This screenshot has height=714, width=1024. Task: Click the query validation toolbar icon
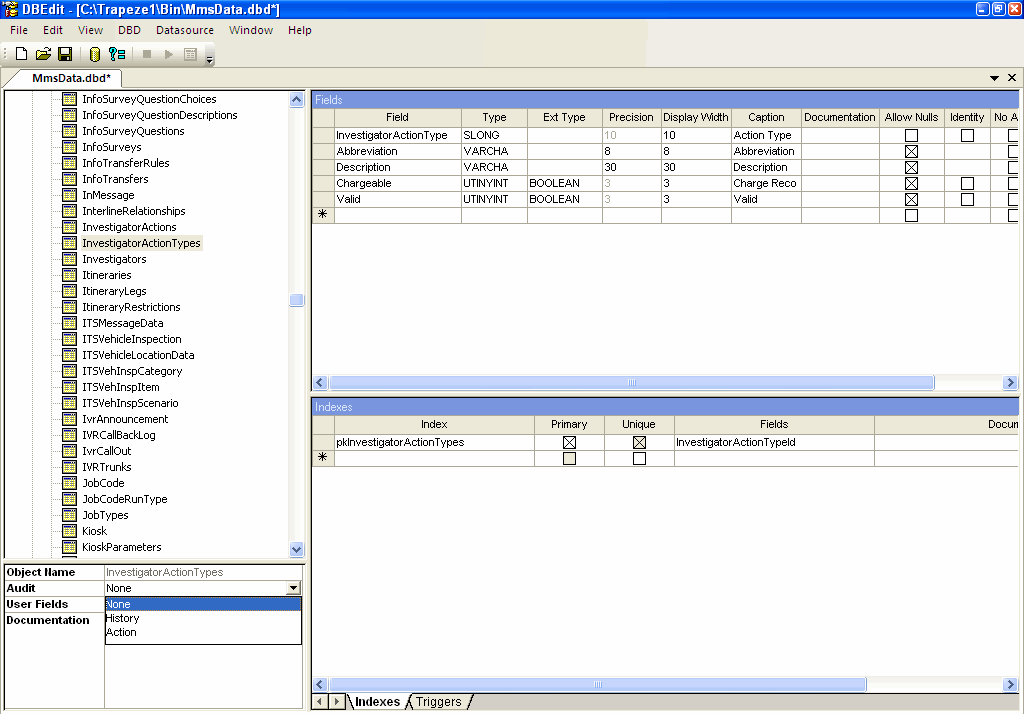pos(117,54)
